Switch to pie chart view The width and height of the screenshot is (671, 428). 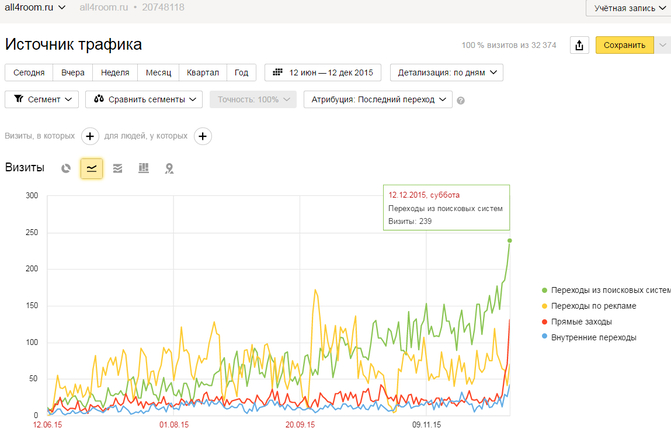click(66, 169)
